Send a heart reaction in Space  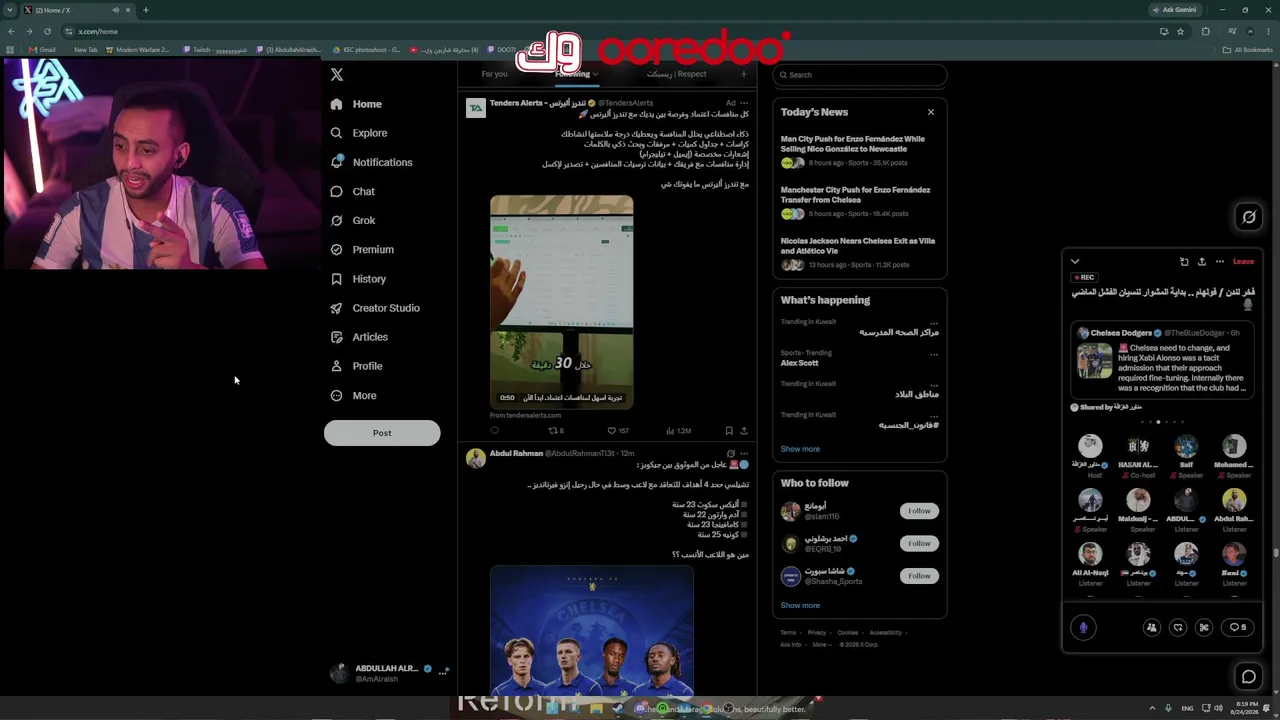pyautogui.click(x=1178, y=627)
